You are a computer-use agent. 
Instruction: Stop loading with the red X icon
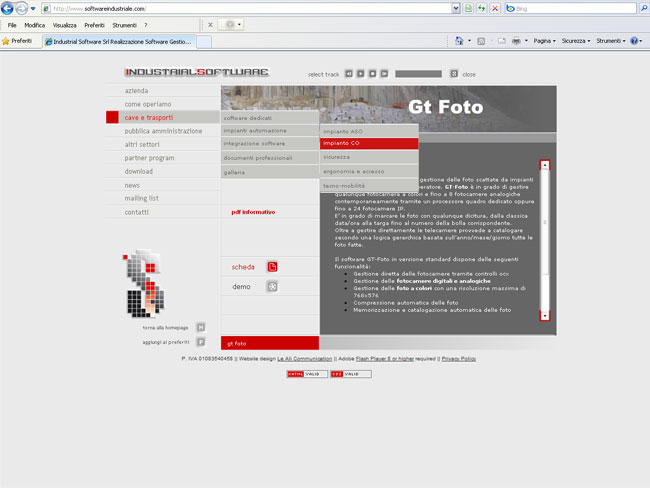click(495, 8)
